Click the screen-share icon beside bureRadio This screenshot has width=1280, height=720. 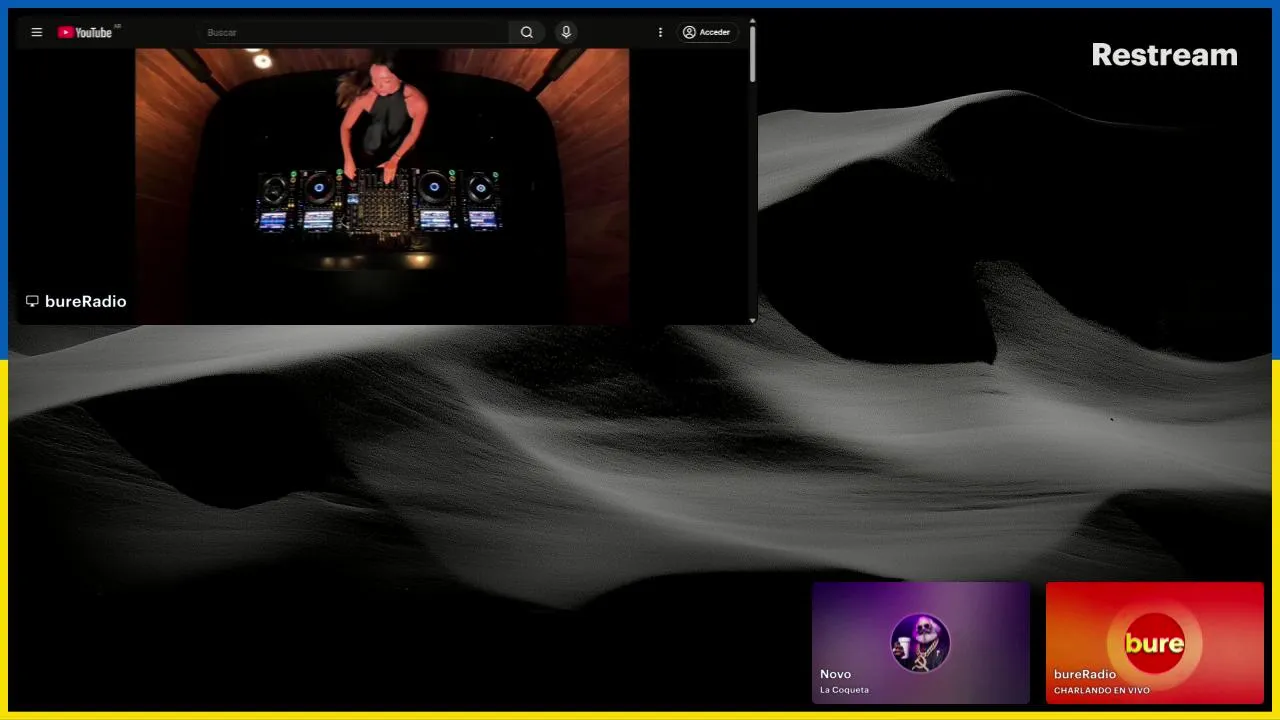(x=32, y=301)
